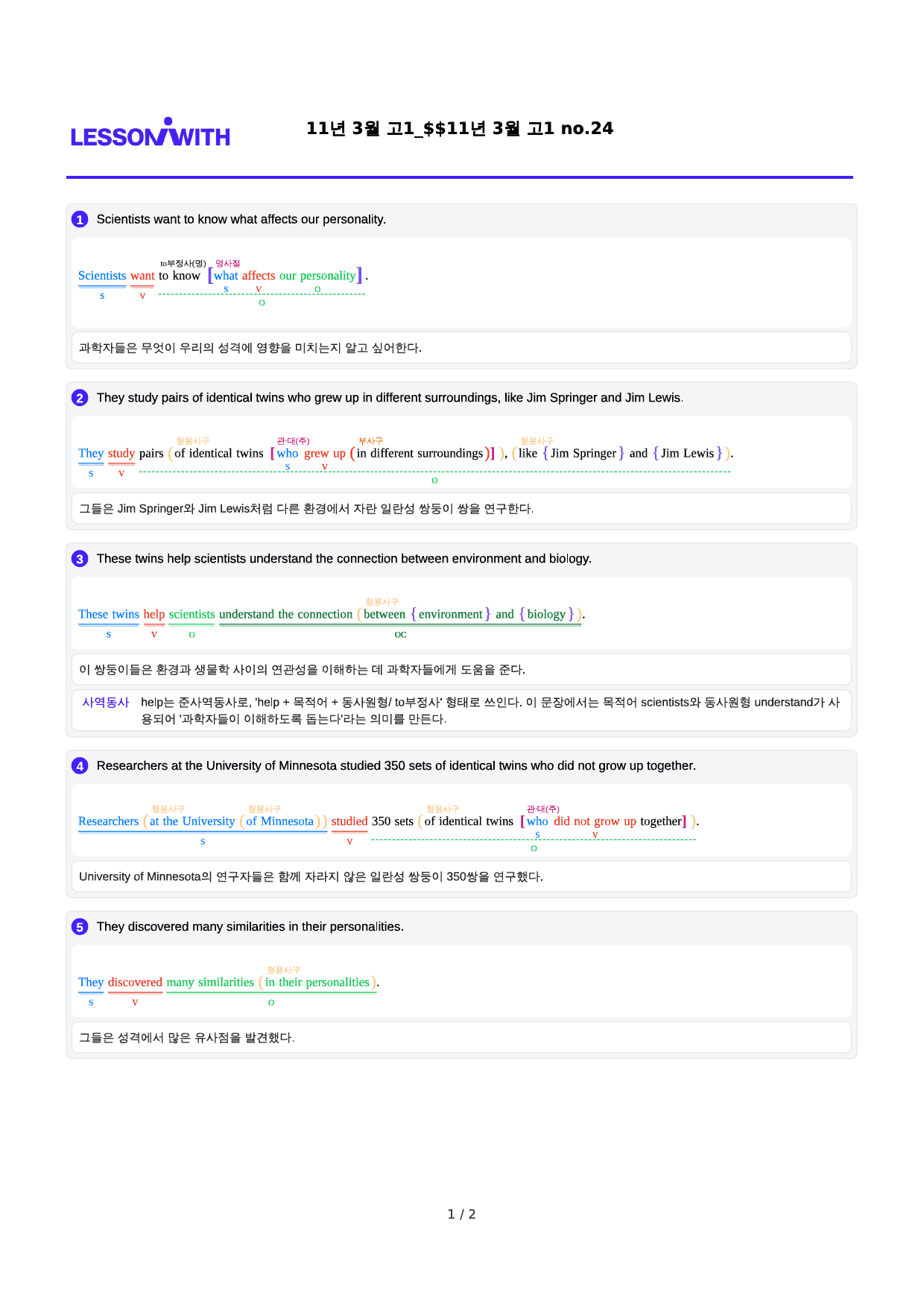This screenshot has width=924, height=1307.
Task: Click the sentence 'These twins help scientists' header
Action: [344, 559]
